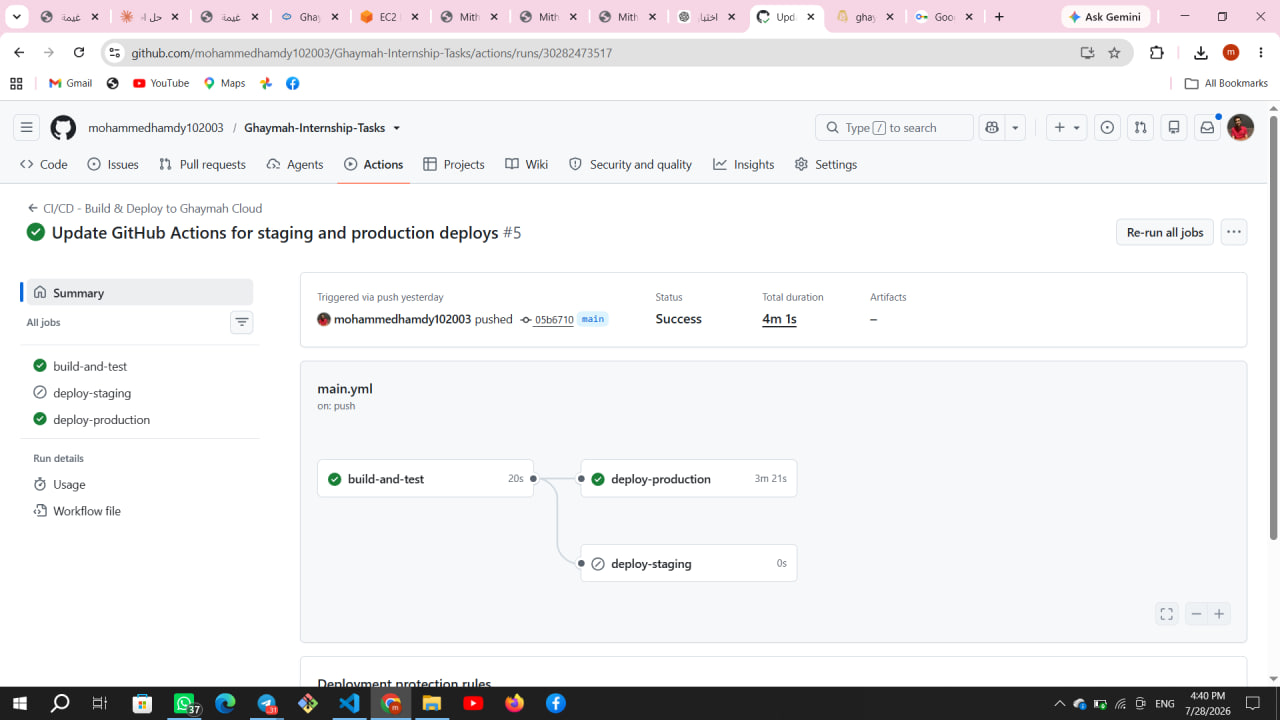Open mohammedhamdy102003 pusher profile link
Screen dimensions: 1280x720
(x=402, y=319)
